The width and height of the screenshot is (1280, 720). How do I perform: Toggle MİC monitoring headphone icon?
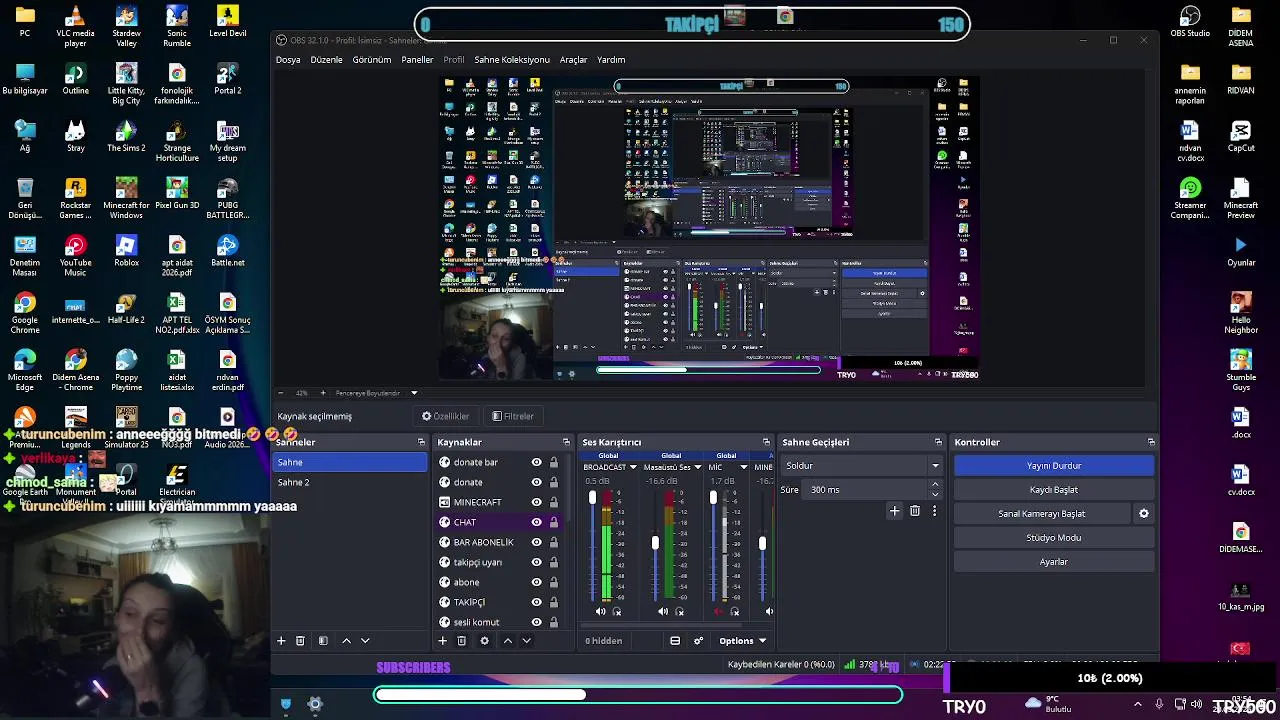[x=735, y=611]
